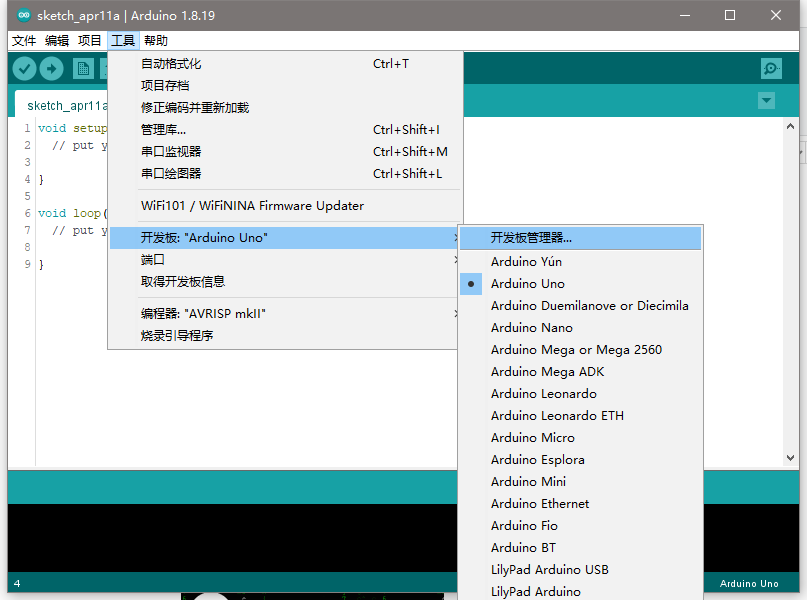807x600 pixels.
Task: Select 取得开发板信息 entry
Action: (x=285, y=281)
